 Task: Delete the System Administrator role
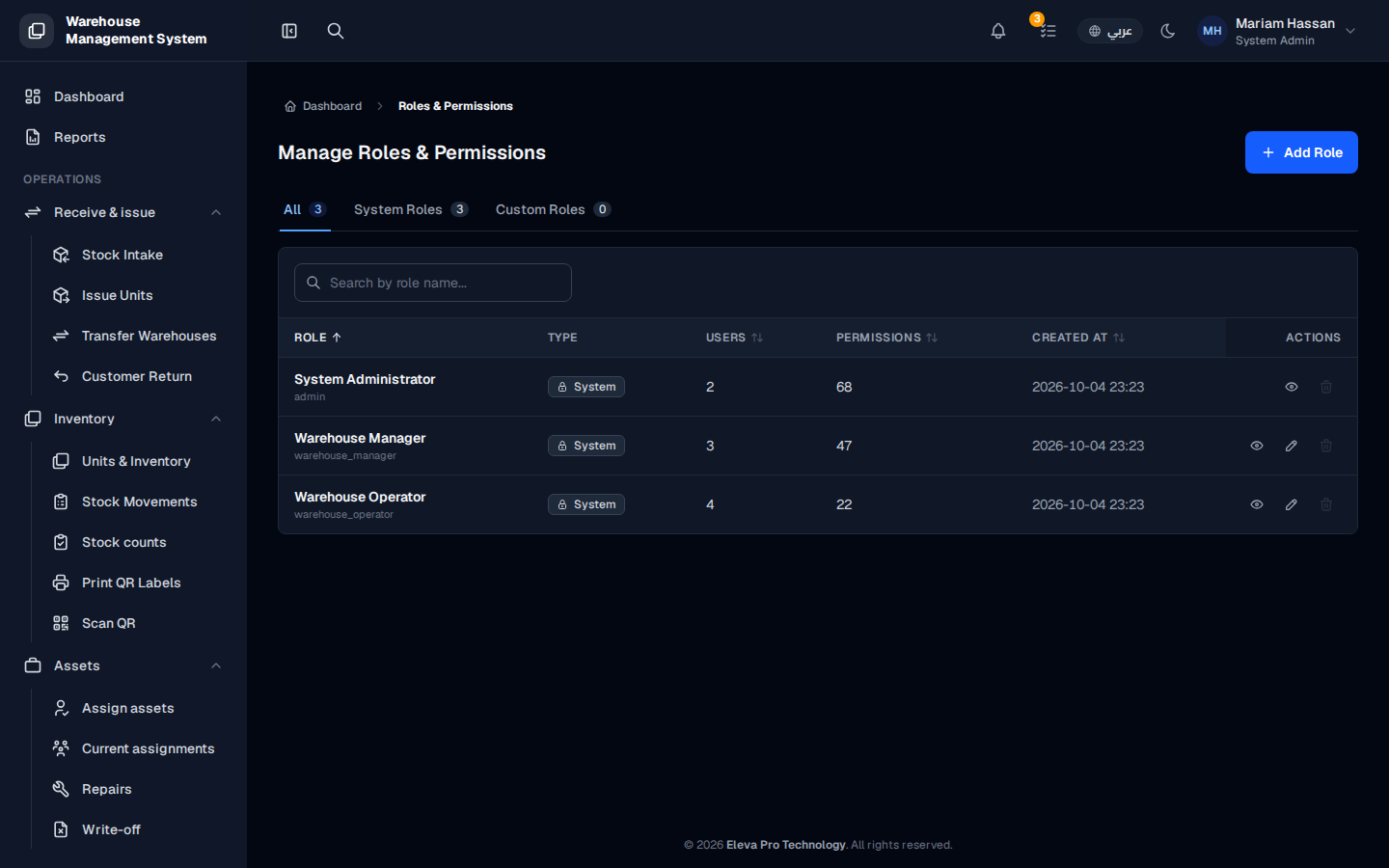pyautogui.click(x=1326, y=387)
